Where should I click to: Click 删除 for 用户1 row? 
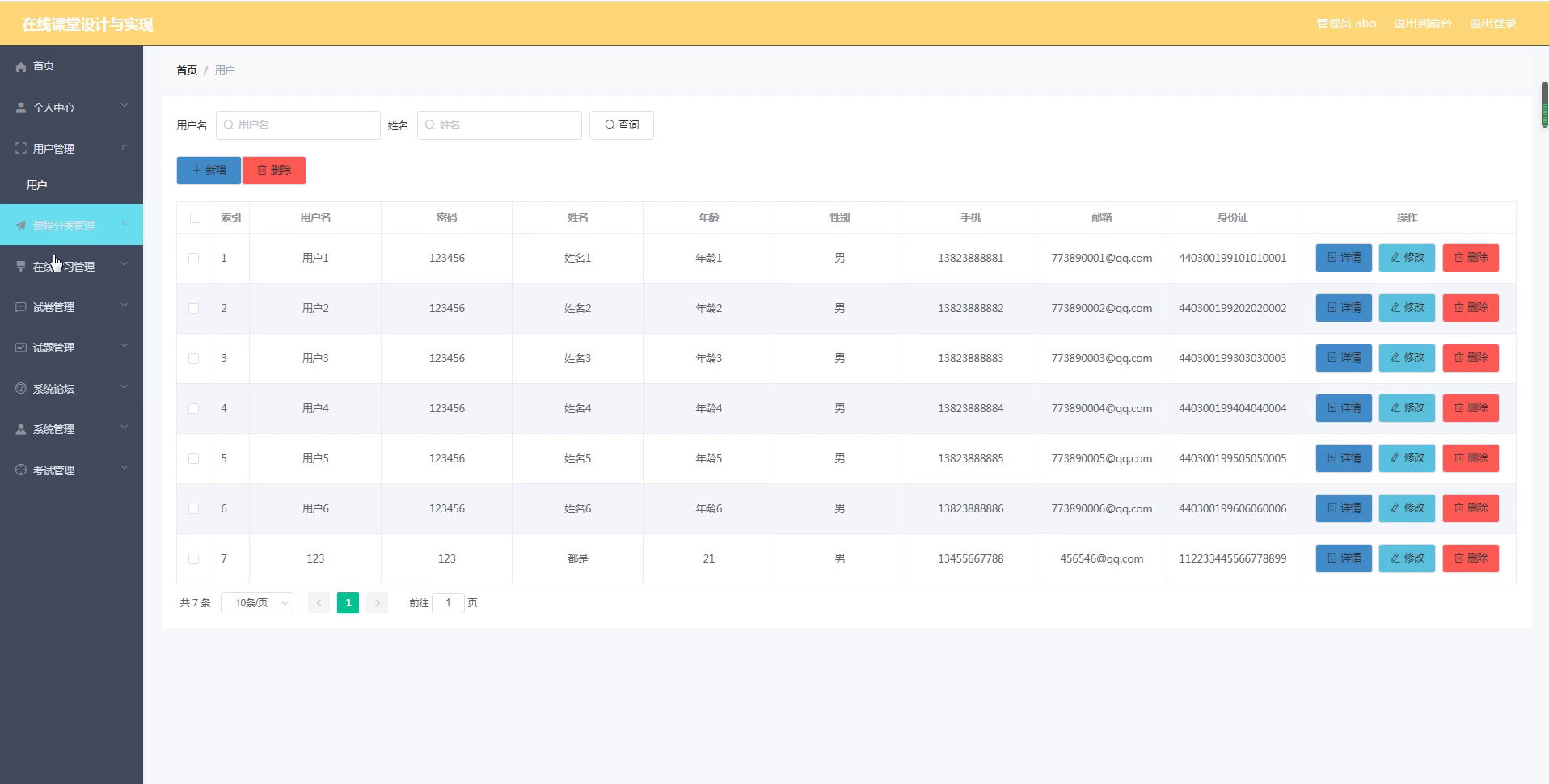[x=1471, y=258]
